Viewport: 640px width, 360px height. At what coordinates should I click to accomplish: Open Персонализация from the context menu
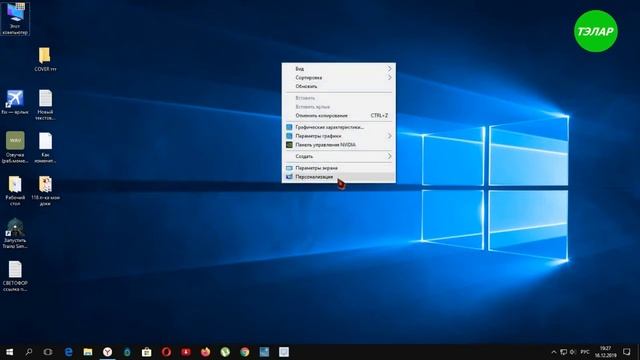(338, 177)
